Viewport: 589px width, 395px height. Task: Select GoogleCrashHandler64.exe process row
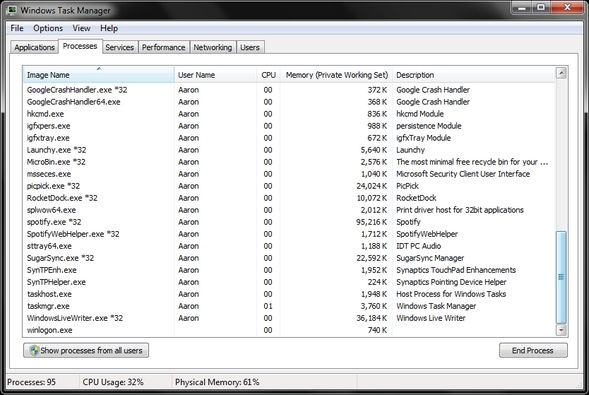(x=288, y=102)
